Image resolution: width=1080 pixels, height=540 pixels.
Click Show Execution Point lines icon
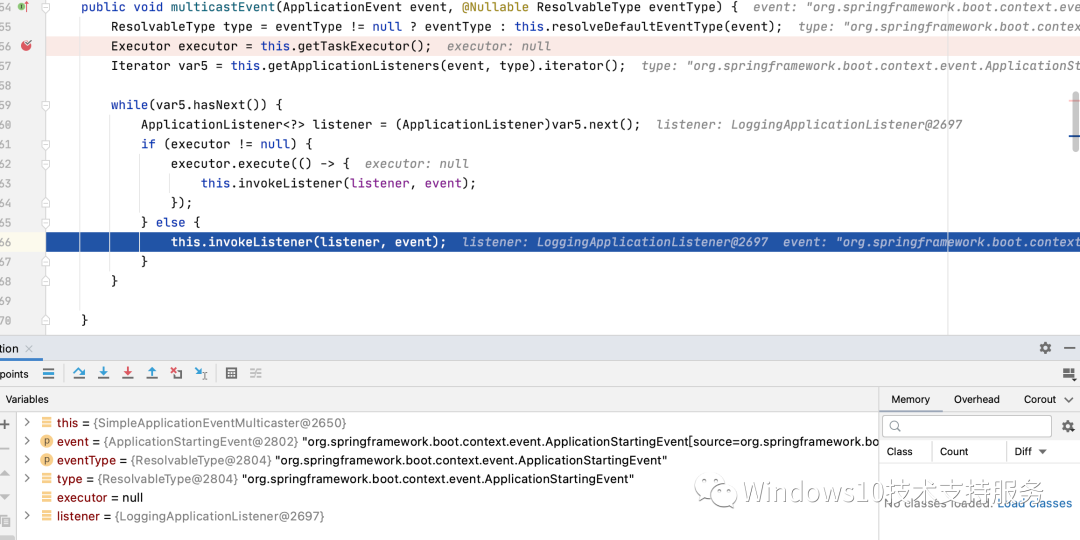pyautogui.click(x=48, y=373)
